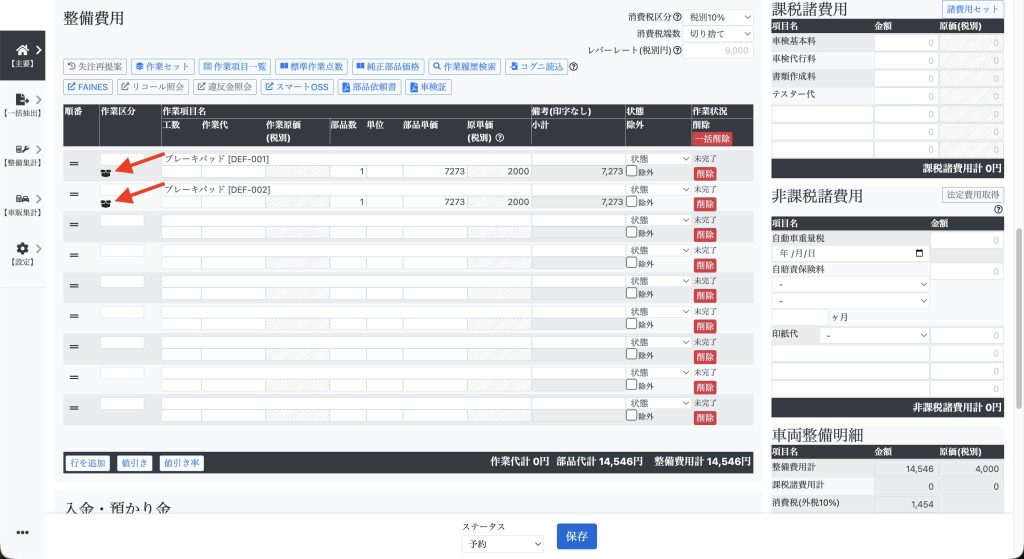Open FAINES external link
Image resolution: width=1024 pixels, height=559 pixels.
pos(88,87)
